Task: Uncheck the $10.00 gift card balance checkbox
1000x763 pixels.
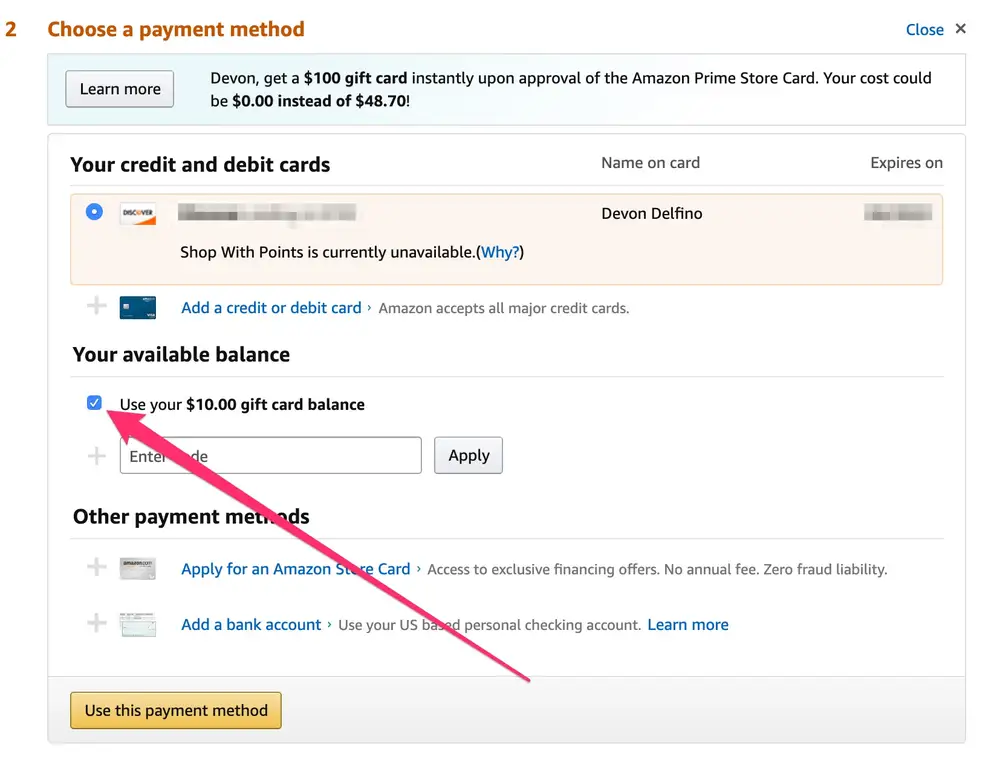Action: point(93,402)
